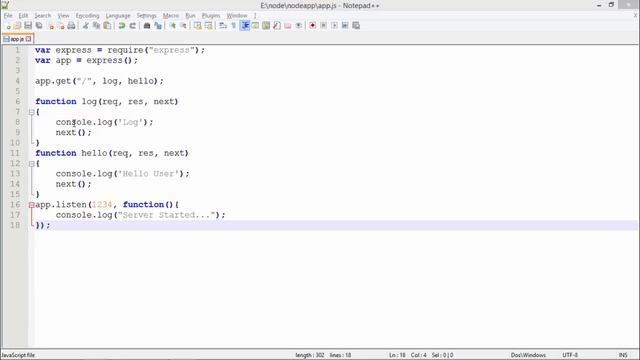
Task: Click the UTF-8 encoding status field
Action: click(x=570, y=355)
